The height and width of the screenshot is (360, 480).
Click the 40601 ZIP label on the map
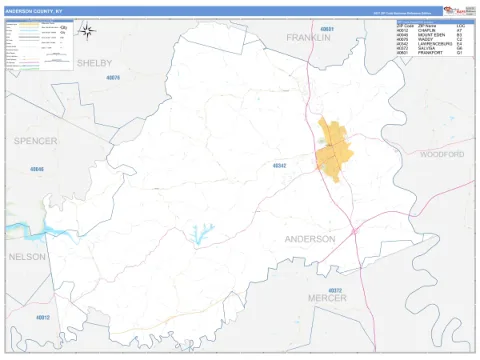pos(327,29)
